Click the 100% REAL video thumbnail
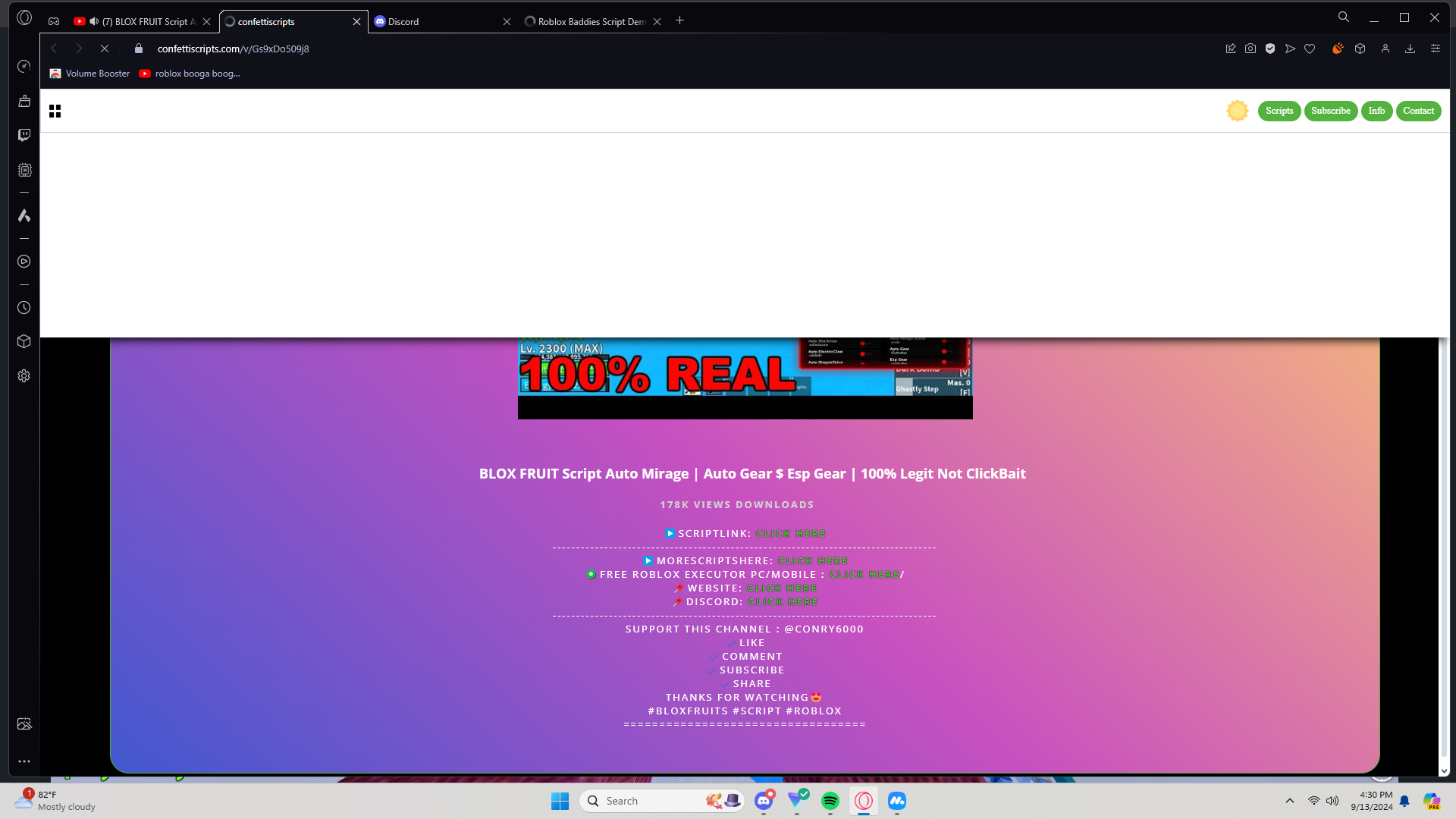The width and height of the screenshot is (1456, 819). click(x=745, y=378)
